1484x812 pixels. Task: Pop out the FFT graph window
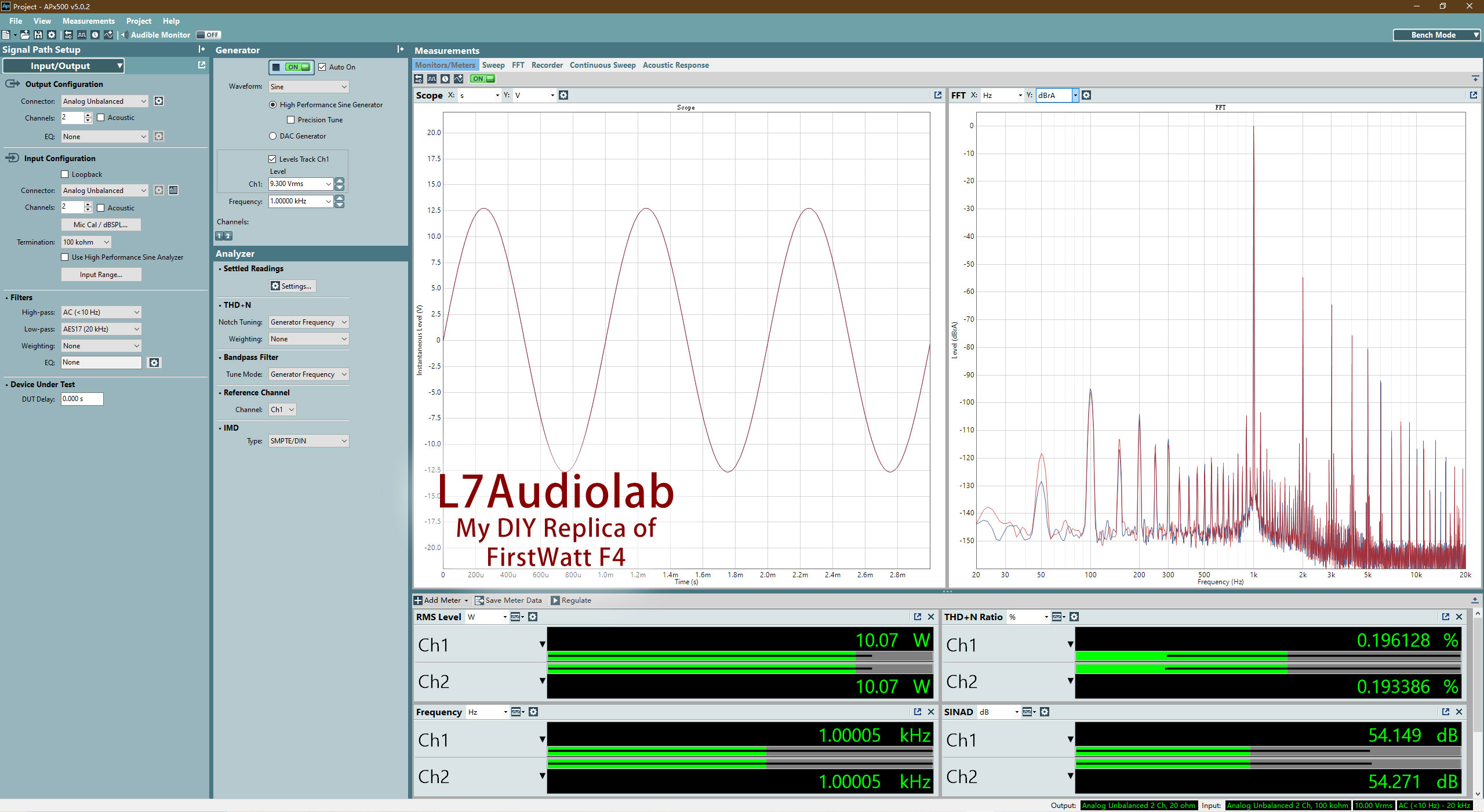click(1474, 95)
